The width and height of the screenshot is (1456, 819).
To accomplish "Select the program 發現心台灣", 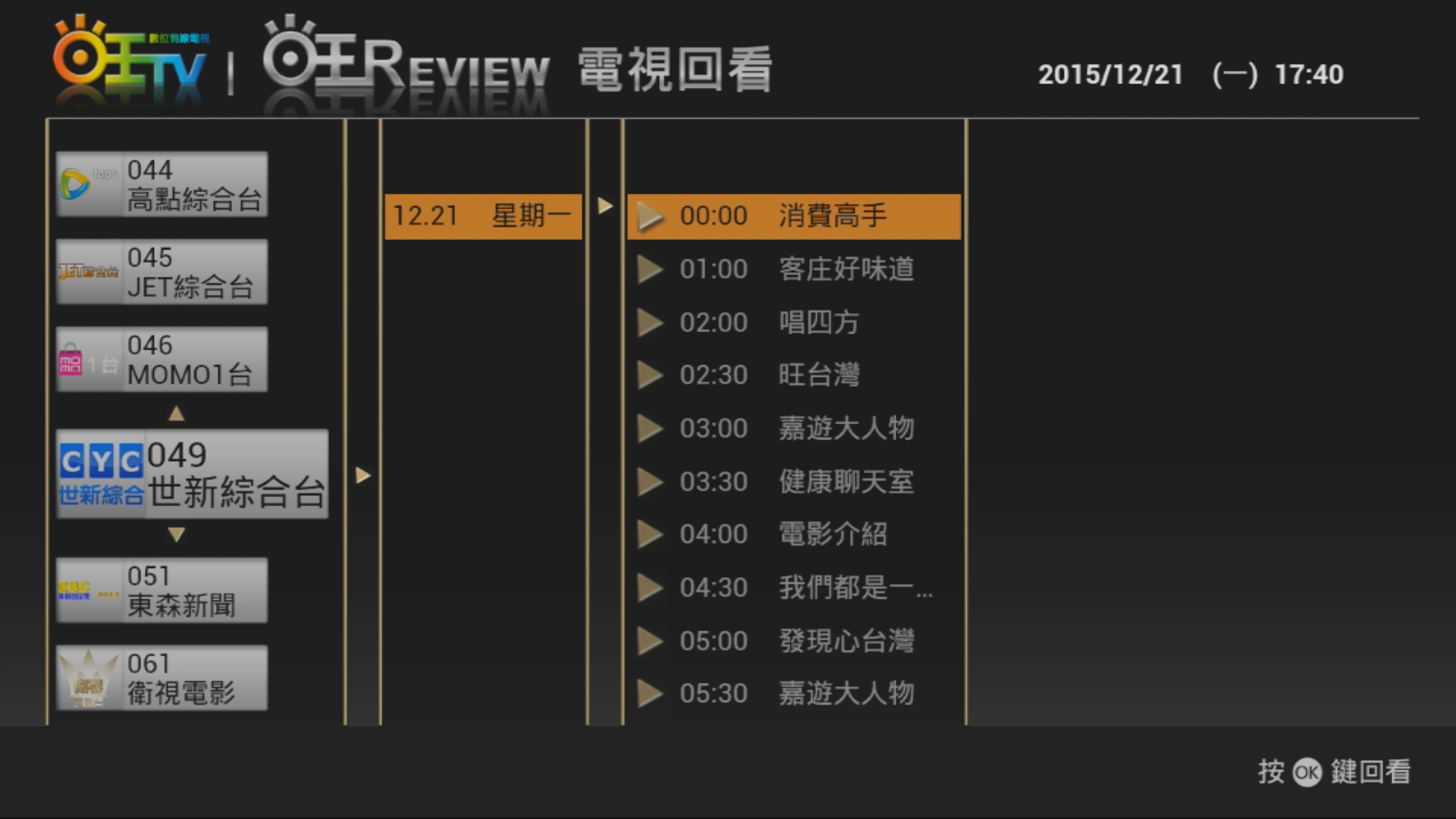I will [x=794, y=641].
